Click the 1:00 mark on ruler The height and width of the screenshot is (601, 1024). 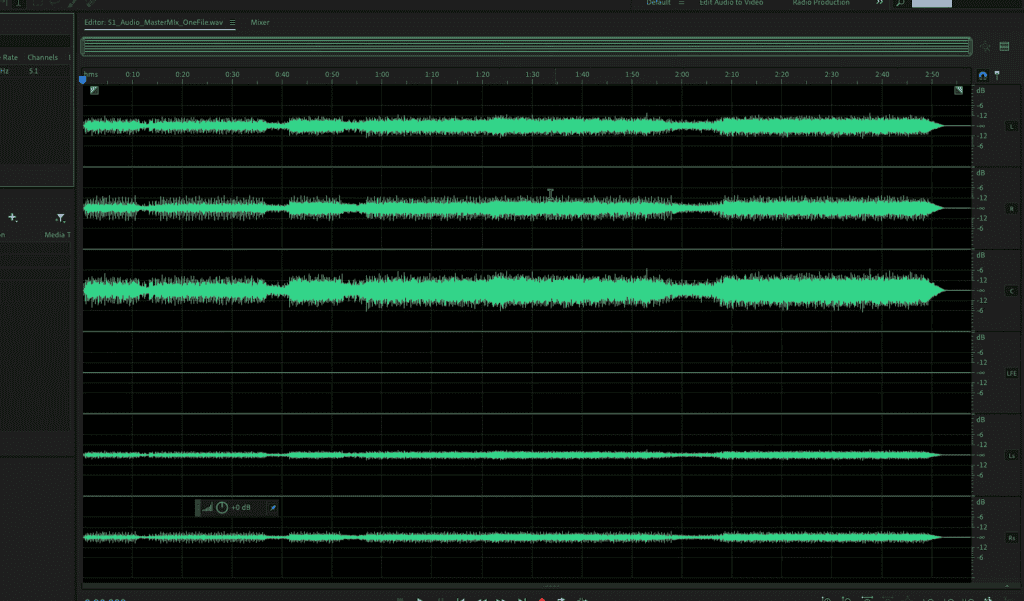pyautogui.click(x=382, y=74)
